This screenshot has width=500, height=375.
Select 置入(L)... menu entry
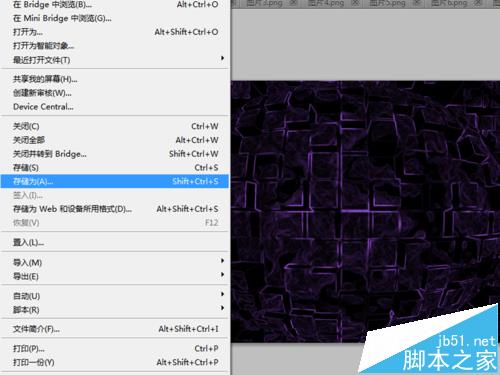point(115,242)
